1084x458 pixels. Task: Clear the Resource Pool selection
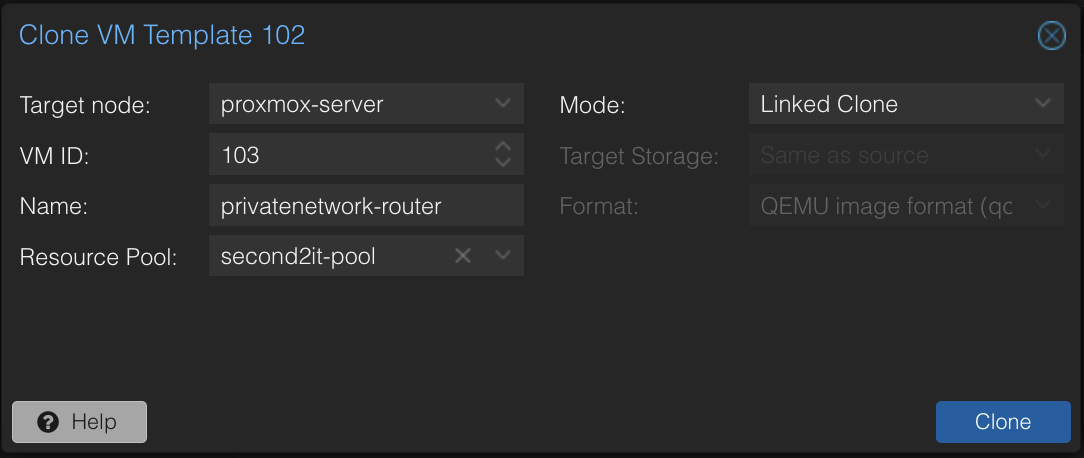(x=463, y=256)
